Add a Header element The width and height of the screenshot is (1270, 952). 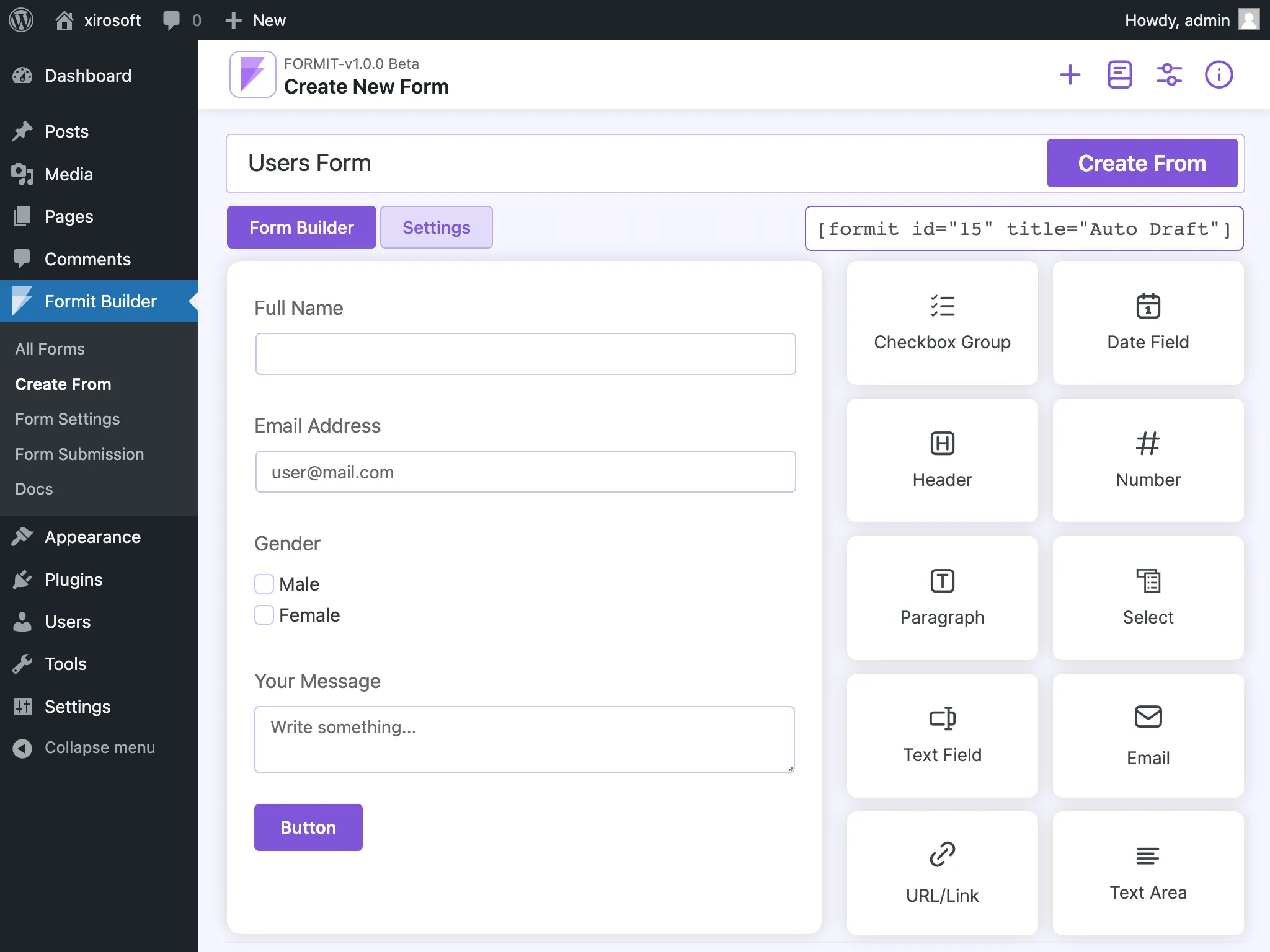coord(942,461)
